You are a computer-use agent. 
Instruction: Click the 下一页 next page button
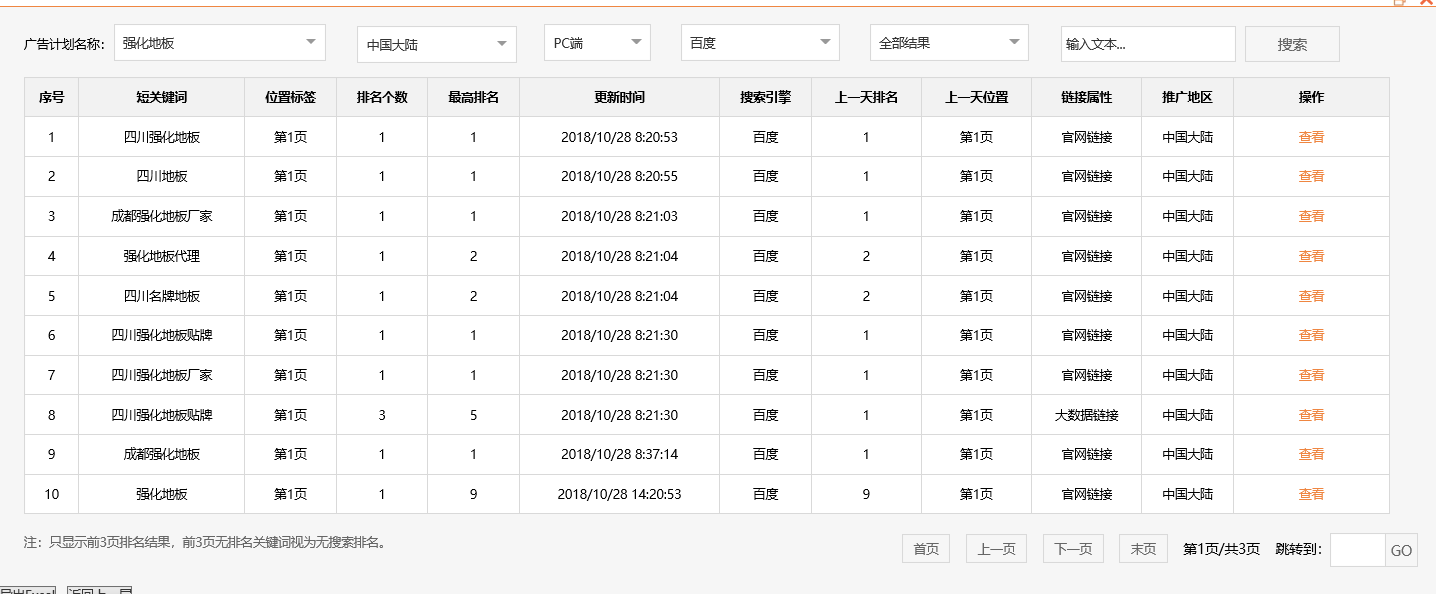tap(1072, 548)
